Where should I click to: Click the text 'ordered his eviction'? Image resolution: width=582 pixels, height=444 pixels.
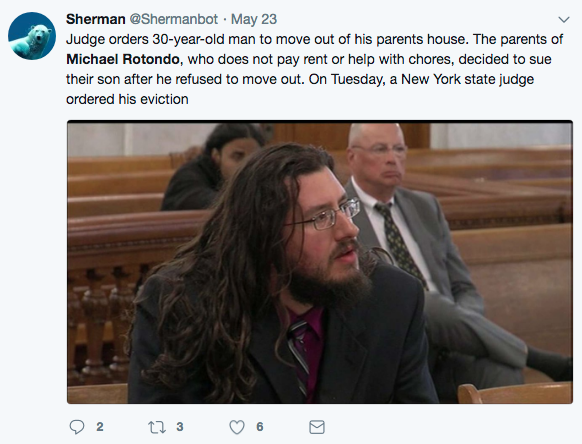click(127, 99)
